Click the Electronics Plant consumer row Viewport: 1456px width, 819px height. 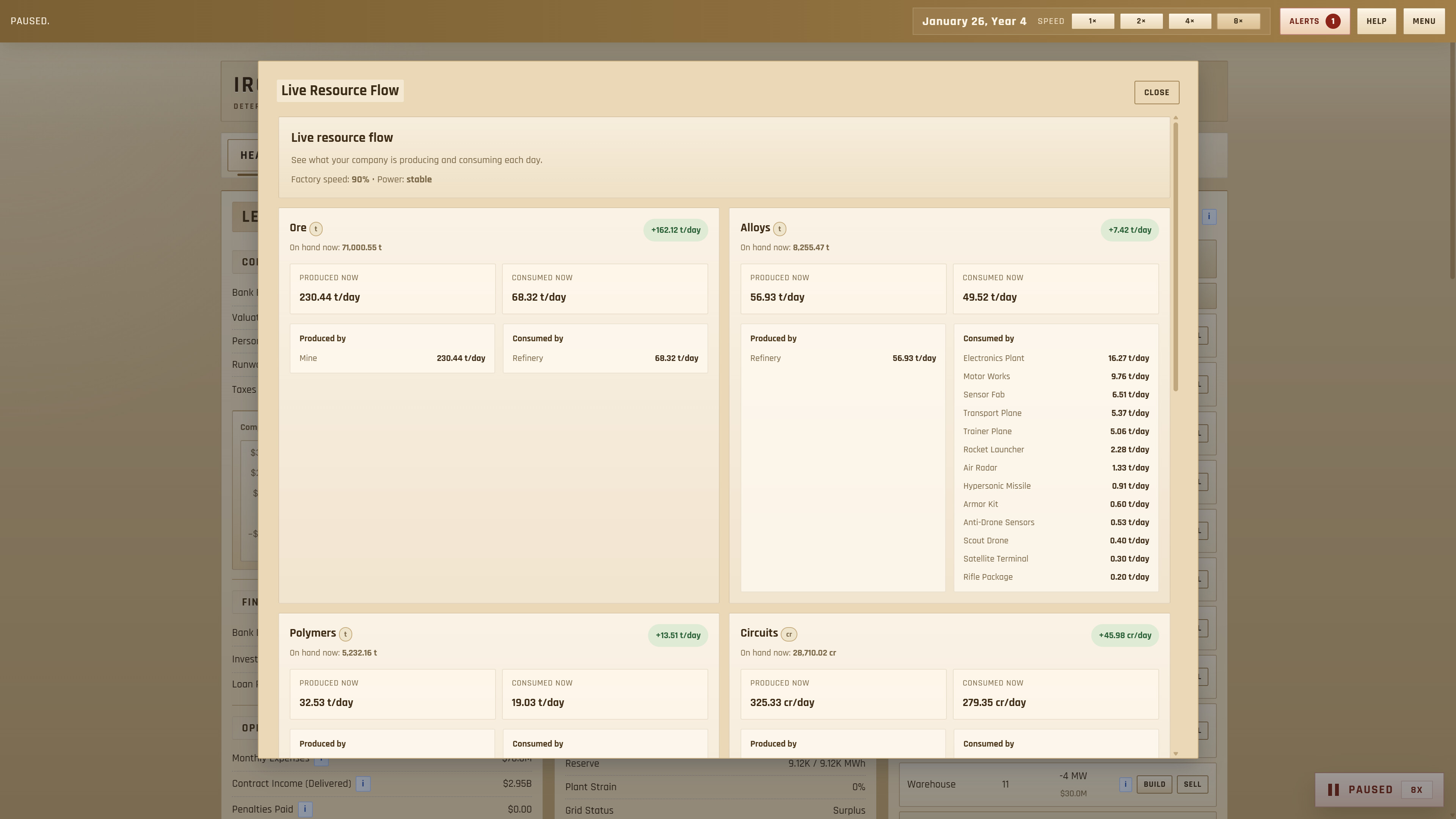tap(1056, 358)
